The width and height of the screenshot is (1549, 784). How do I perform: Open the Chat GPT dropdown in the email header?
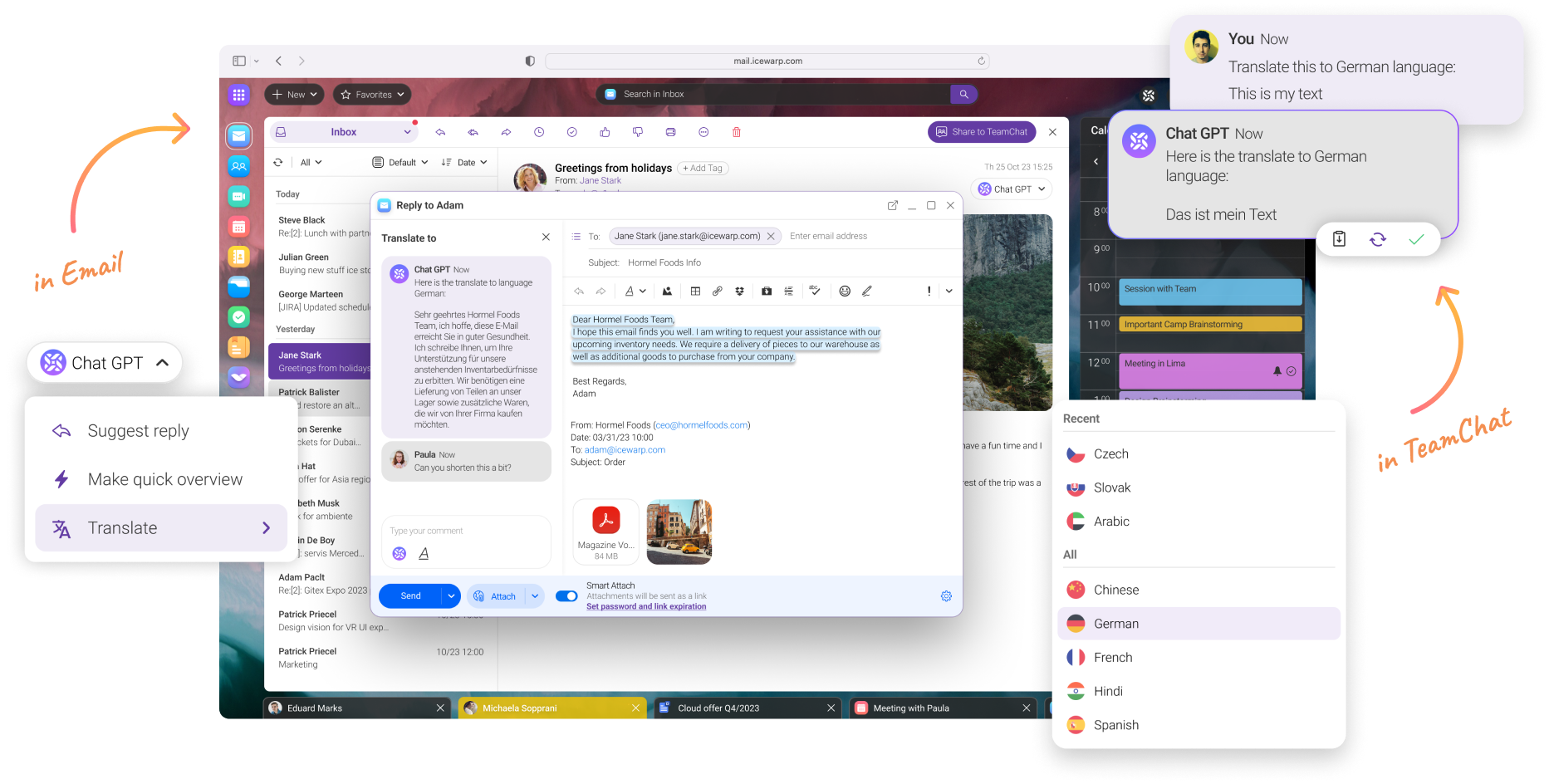(x=1011, y=189)
